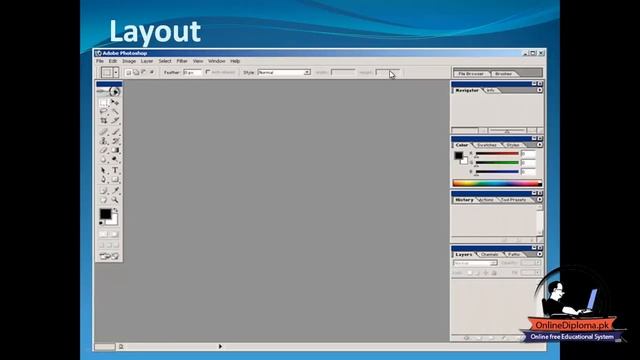
Task: Click the swap foreground/background colors arrow
Action: pos(116,210)
